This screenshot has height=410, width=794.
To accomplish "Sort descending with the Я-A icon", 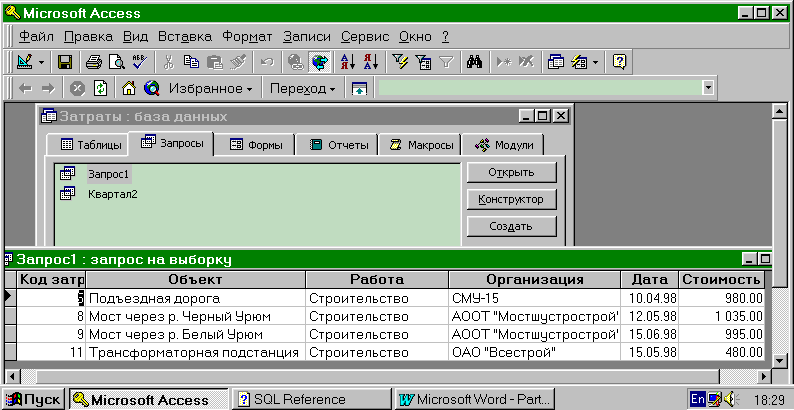I will 371,62.
